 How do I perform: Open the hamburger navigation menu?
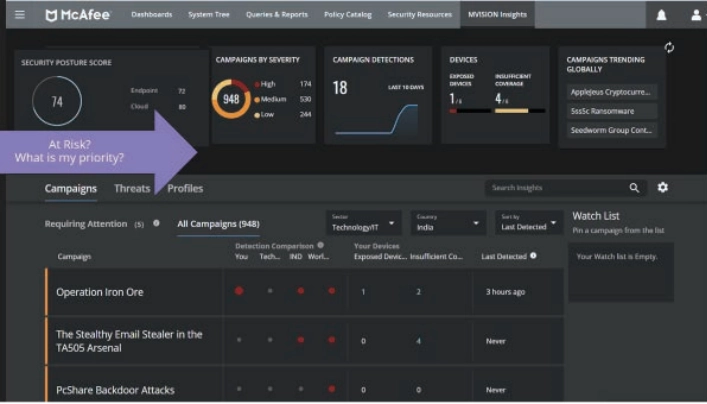20,14
